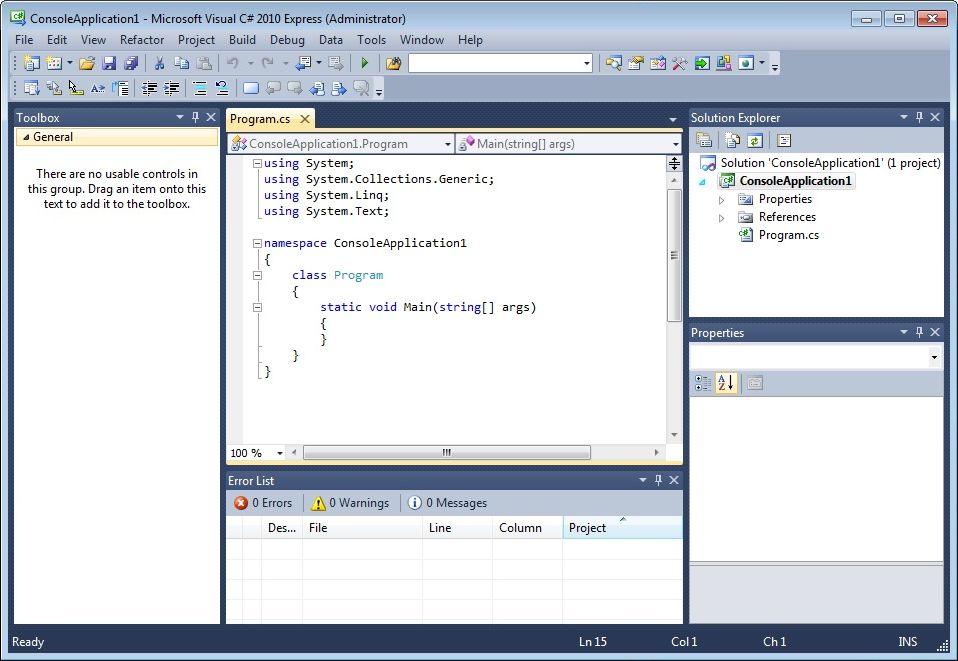Click Show All Files in Solution Explorer

[732, 141]
